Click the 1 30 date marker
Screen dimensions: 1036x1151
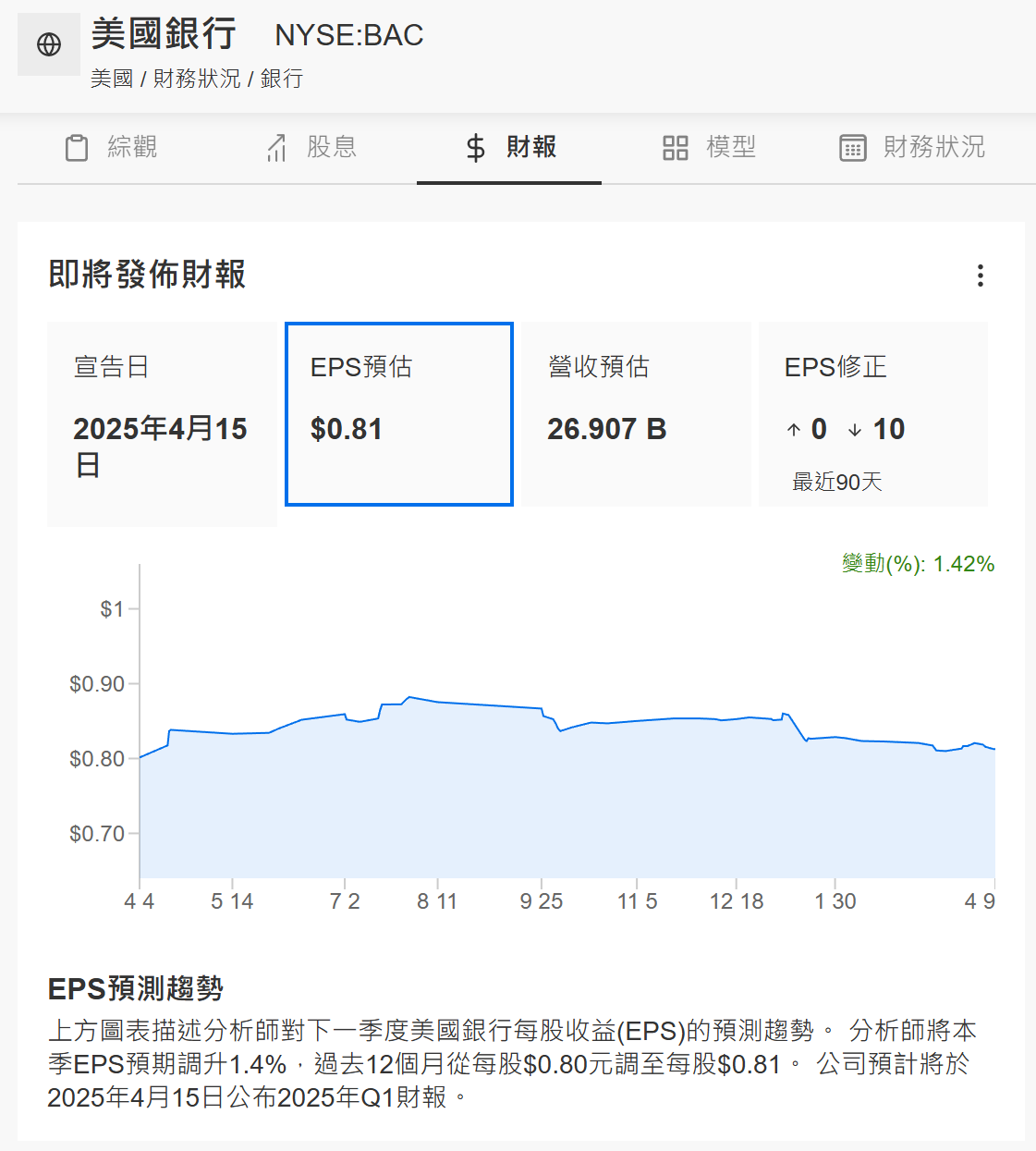point(835,901)
